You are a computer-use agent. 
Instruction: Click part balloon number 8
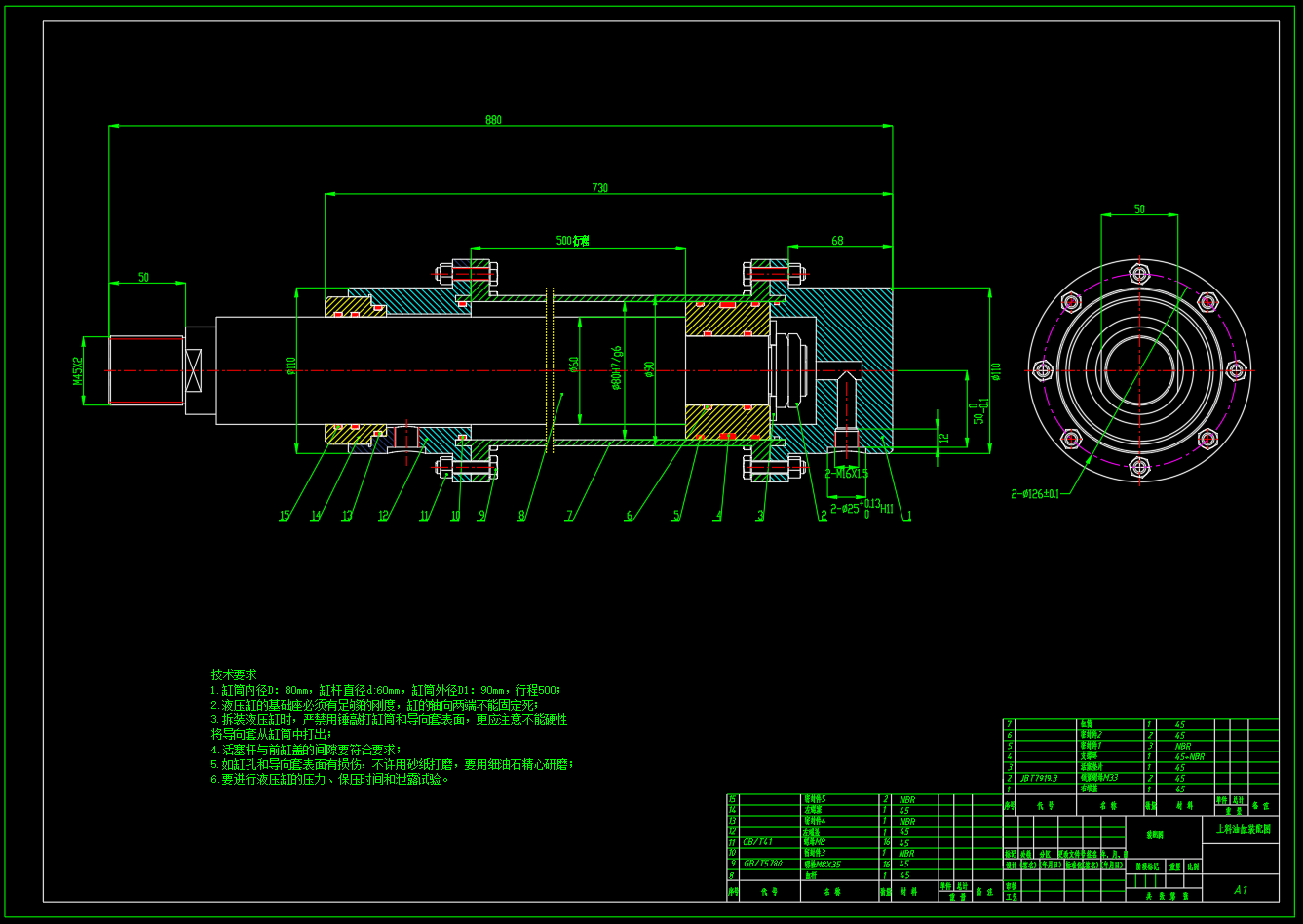[521, 516]
